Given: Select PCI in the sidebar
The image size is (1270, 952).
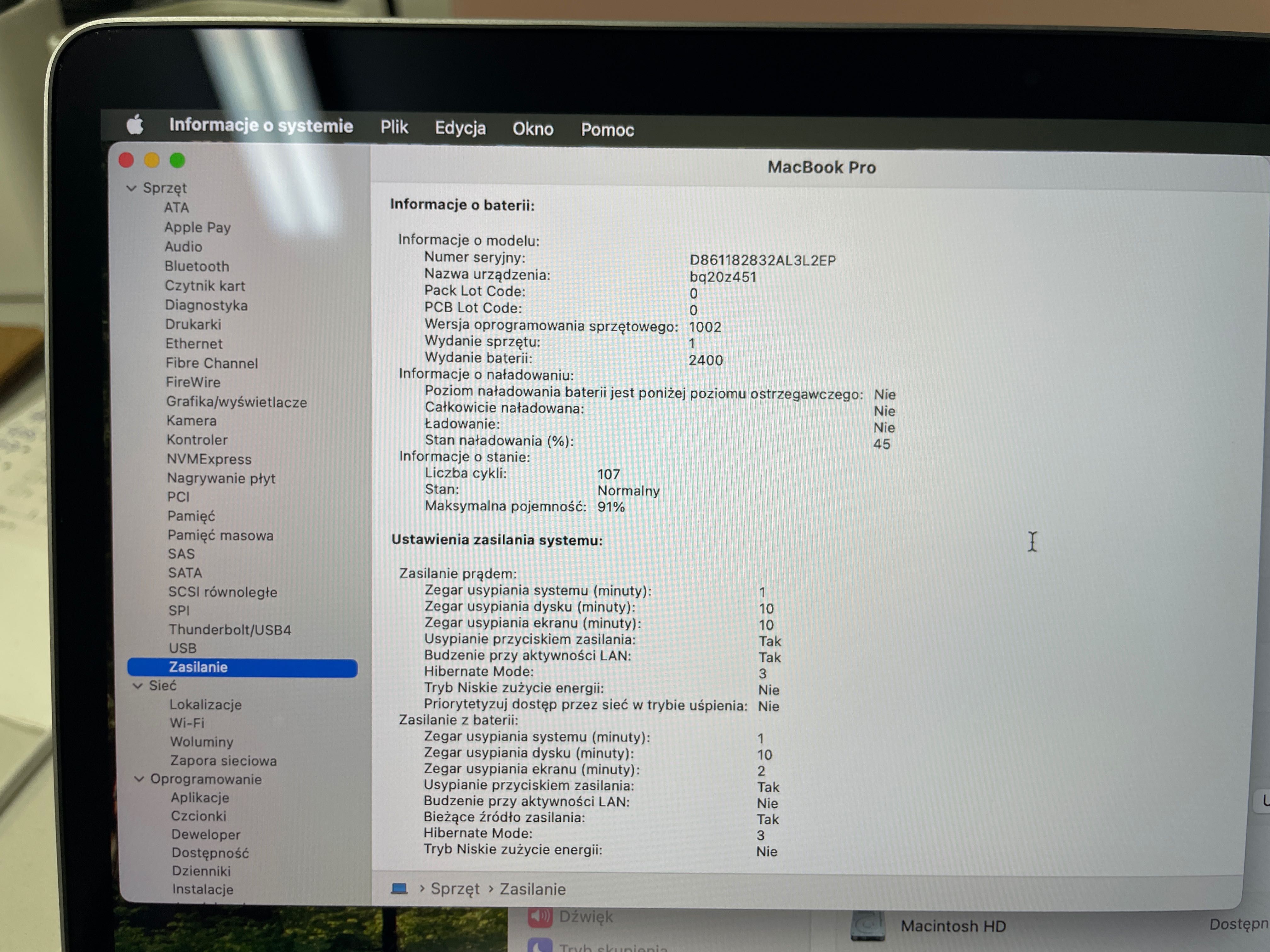Looking at the screenshot, I should coord(178,497).
